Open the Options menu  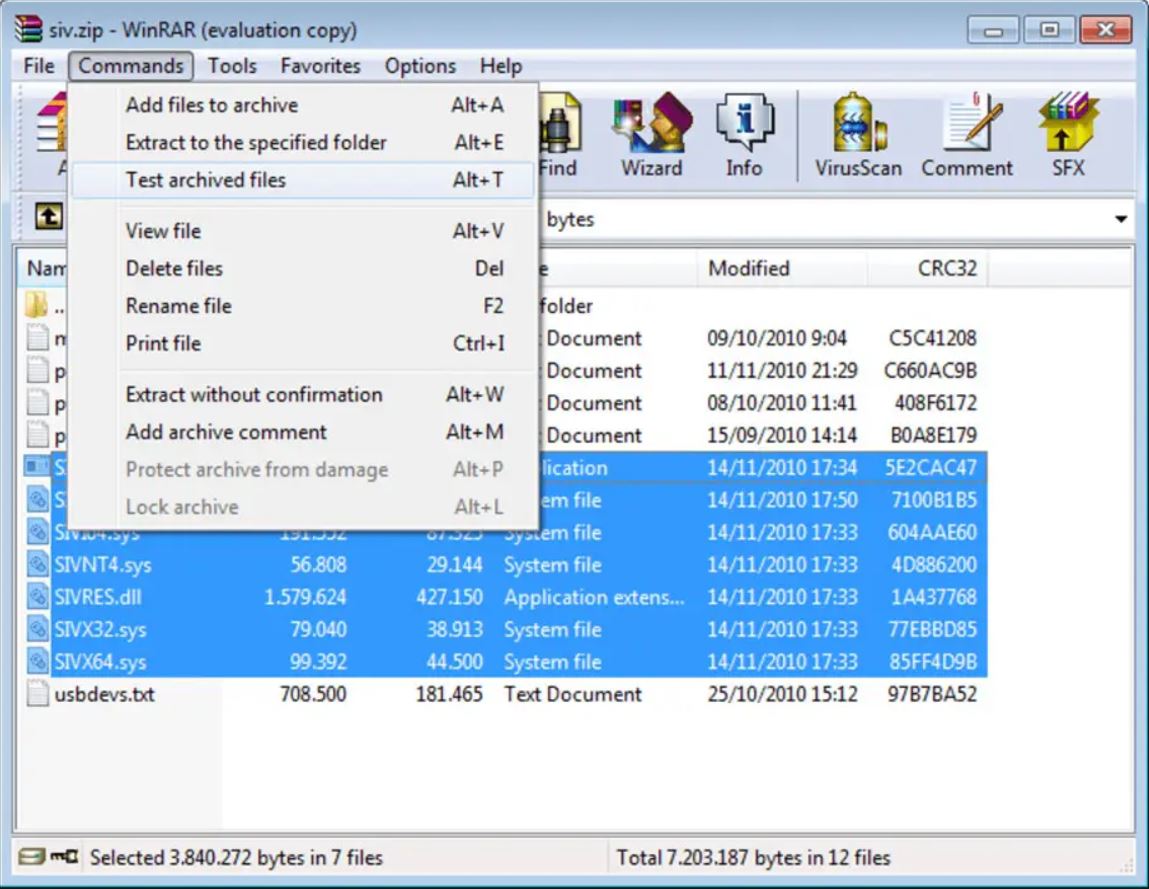(421, 66)
